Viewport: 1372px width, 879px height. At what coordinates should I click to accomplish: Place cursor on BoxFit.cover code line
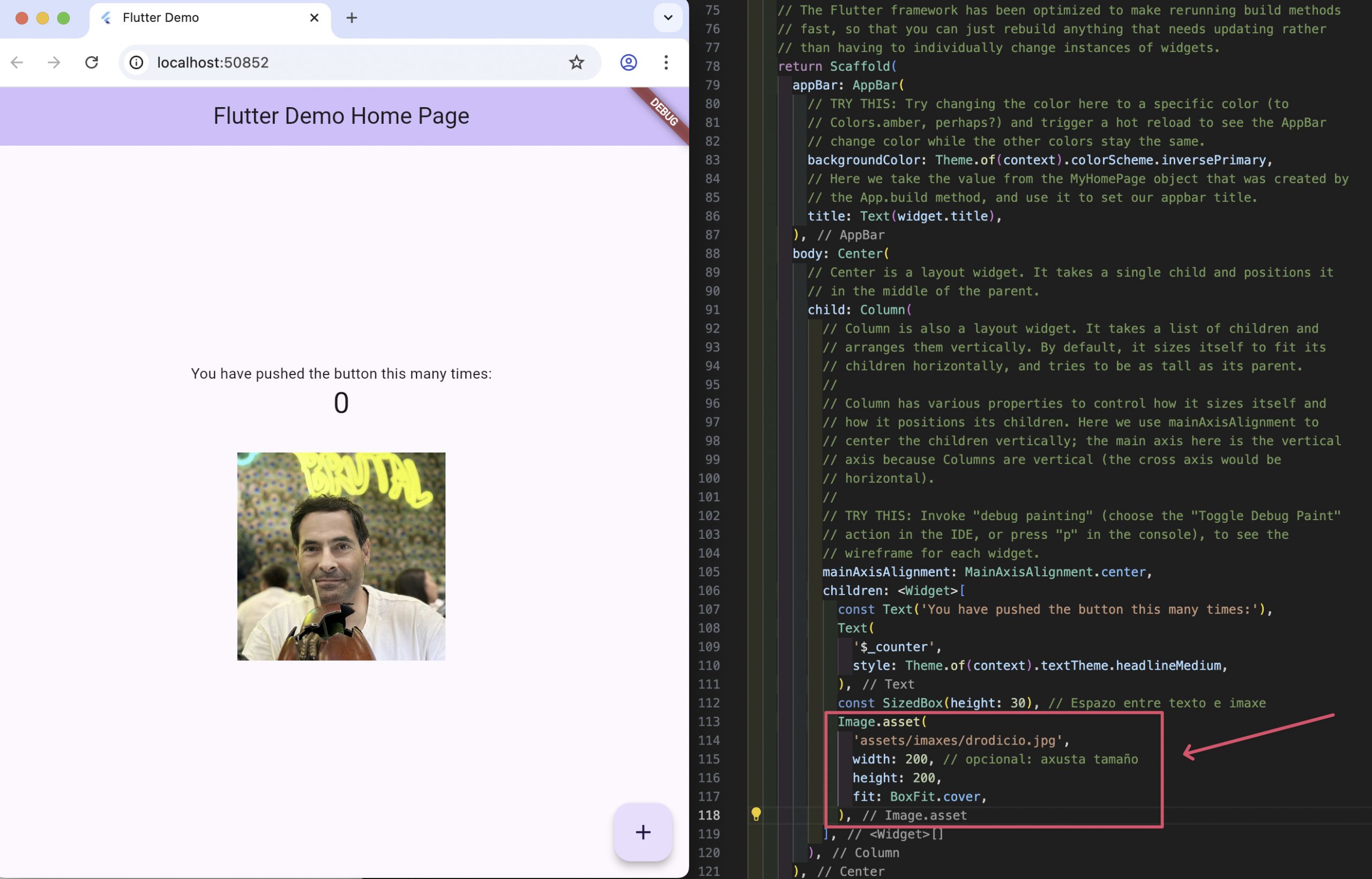(x=936, y=796)
